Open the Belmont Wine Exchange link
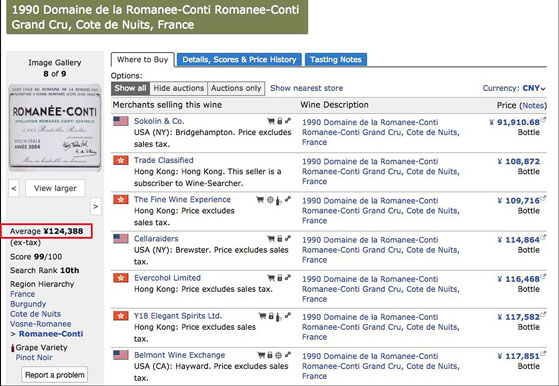The width and height of the screenshot is (559, 386). (179, 355)
